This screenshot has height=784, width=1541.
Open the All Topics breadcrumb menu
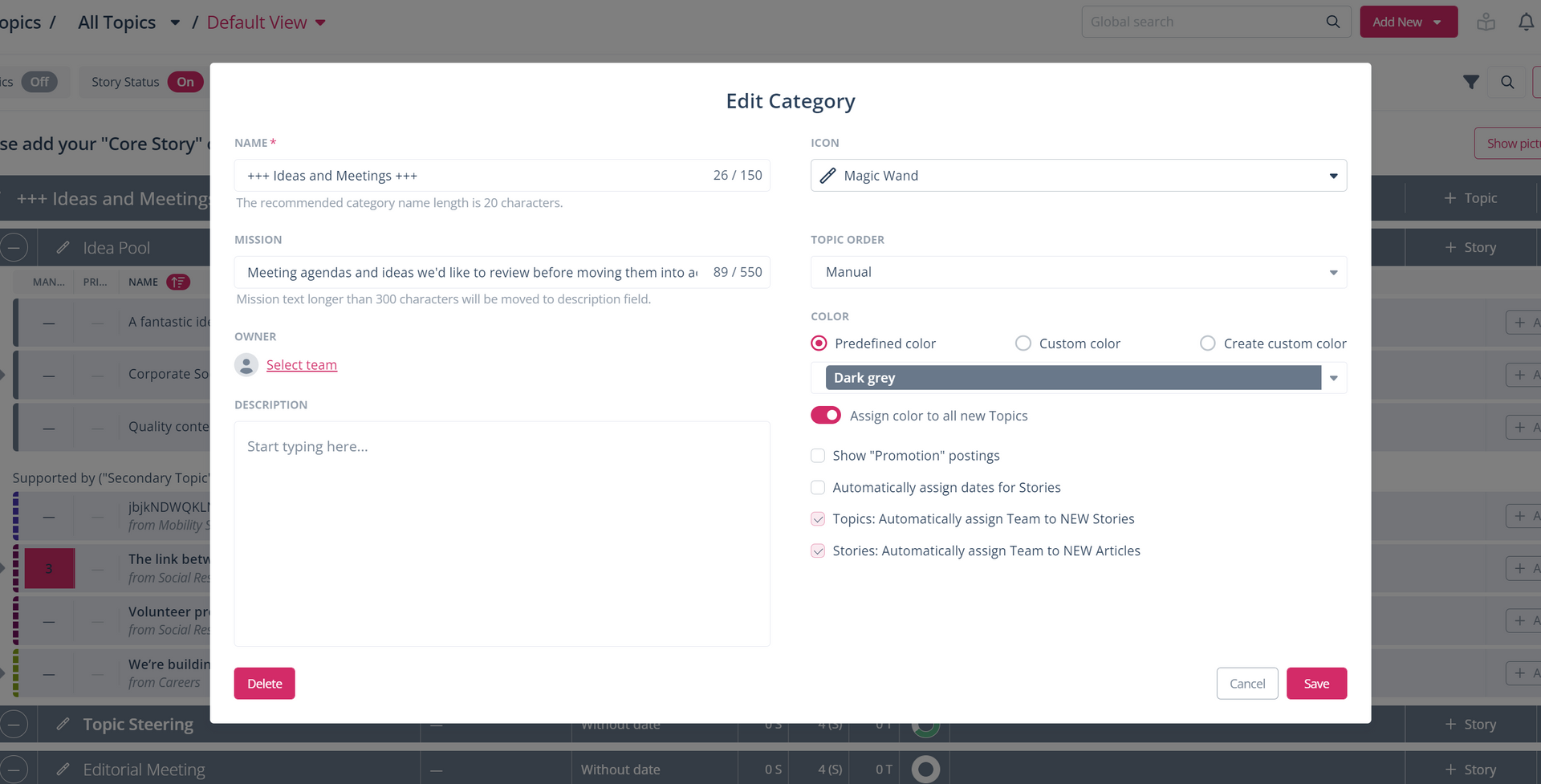tap(128, 22)
